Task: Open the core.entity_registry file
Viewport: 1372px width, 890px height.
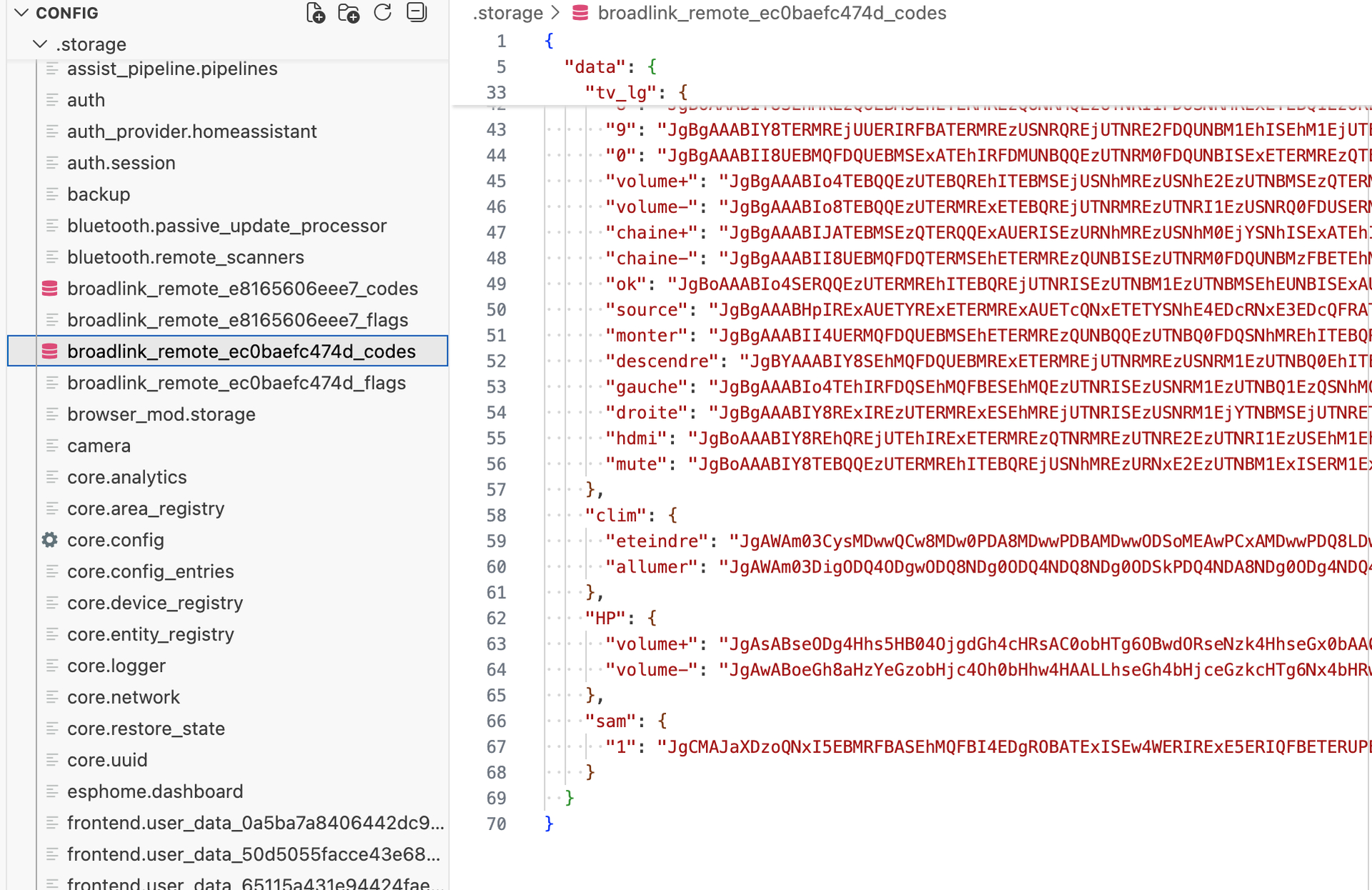Action: tap(150, 635)
